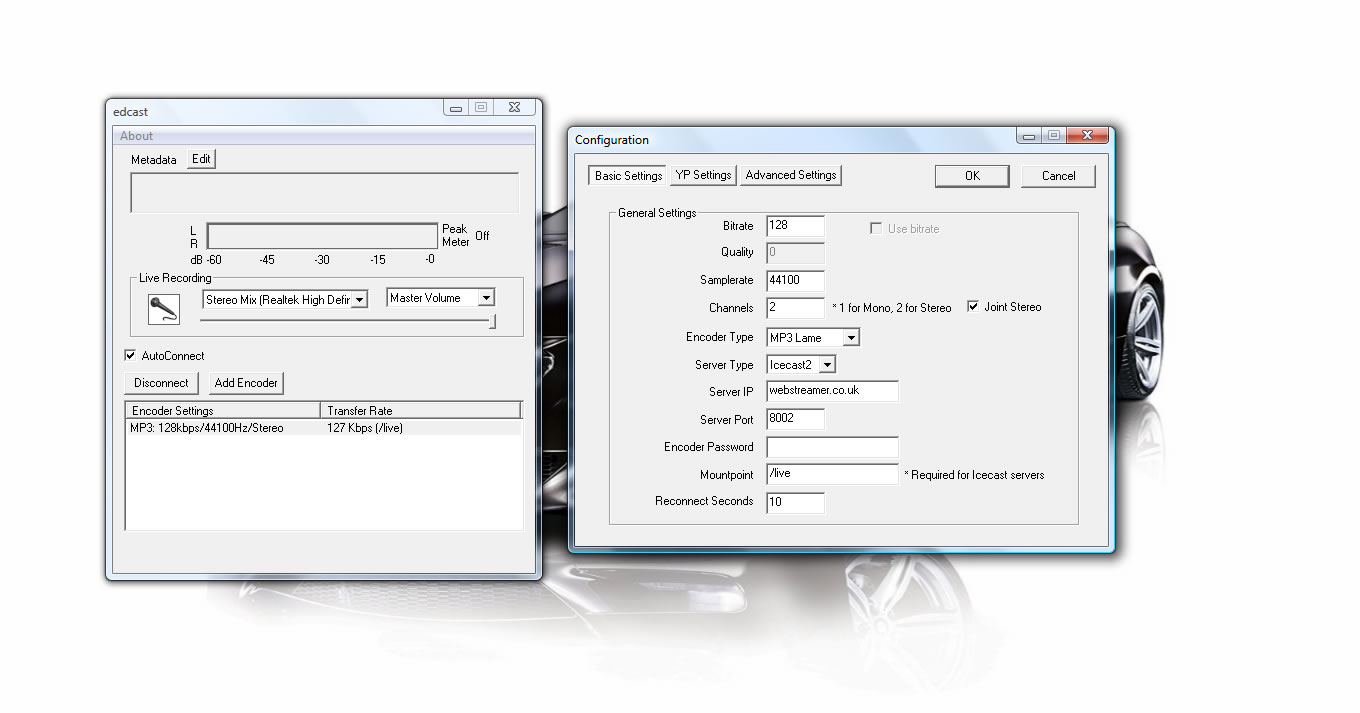Open the About menu in edcast
Image resolution: width=1360 pixels, height=713 pixels.
click(x=137, y=136)
